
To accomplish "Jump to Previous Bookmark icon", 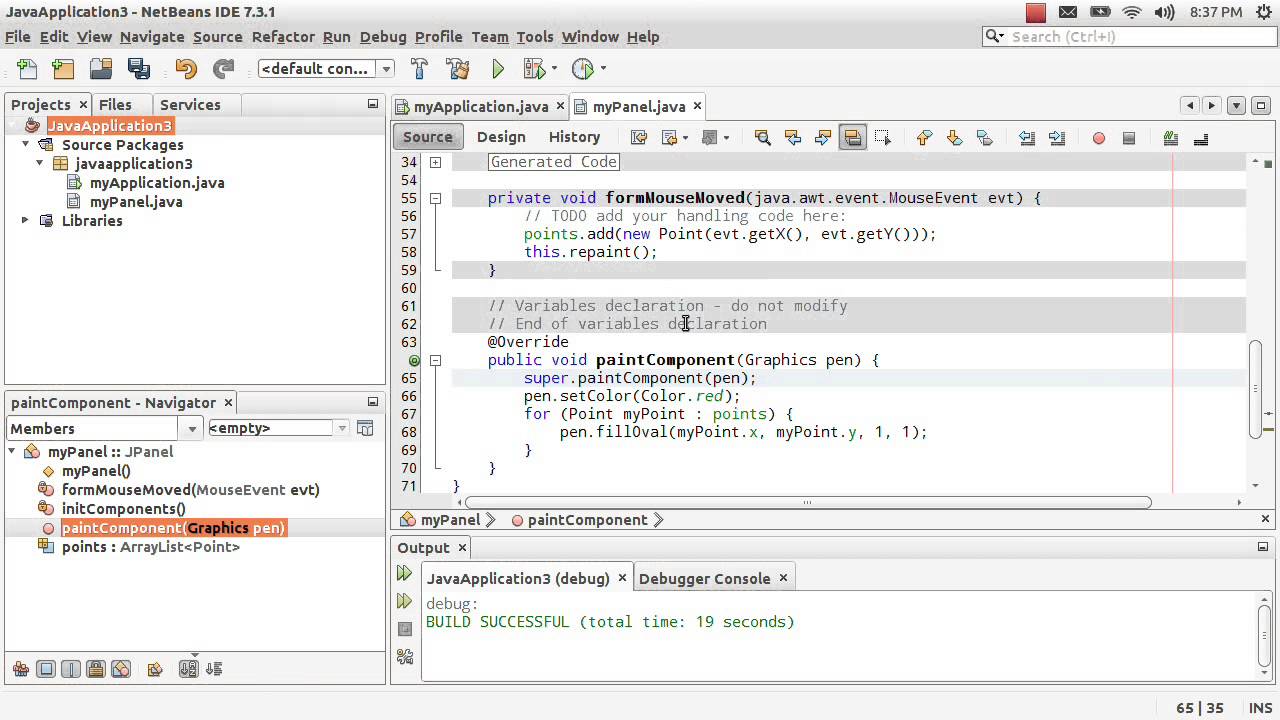I will (x=924, y=138).
